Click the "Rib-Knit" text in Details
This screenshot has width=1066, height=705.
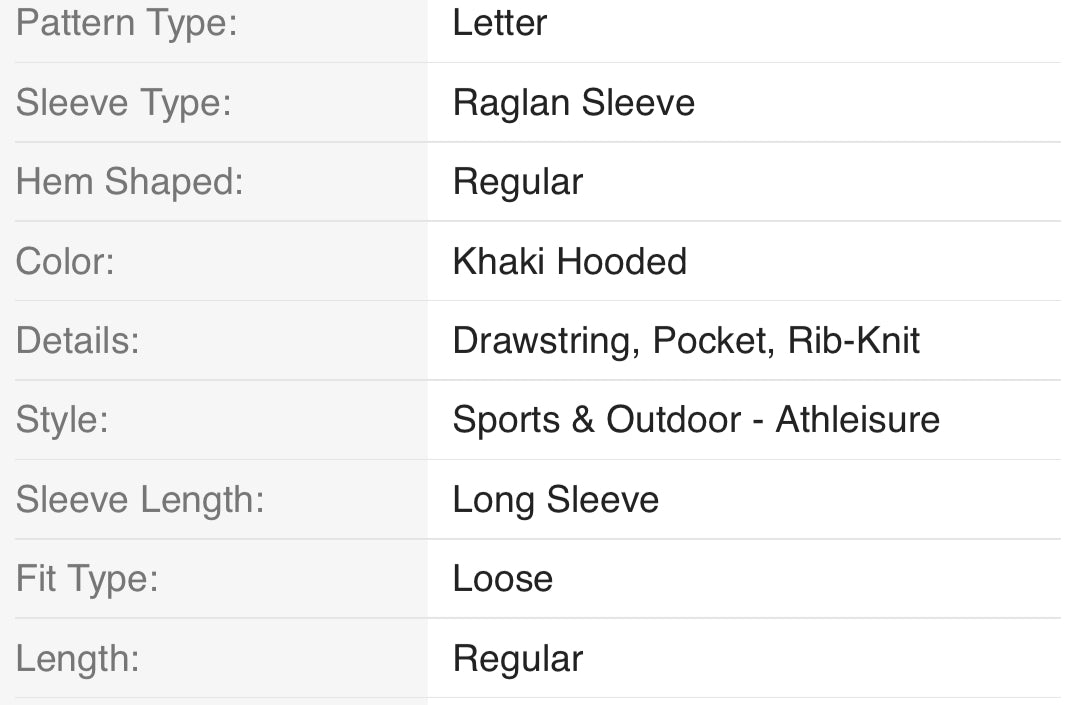point(853,341)
